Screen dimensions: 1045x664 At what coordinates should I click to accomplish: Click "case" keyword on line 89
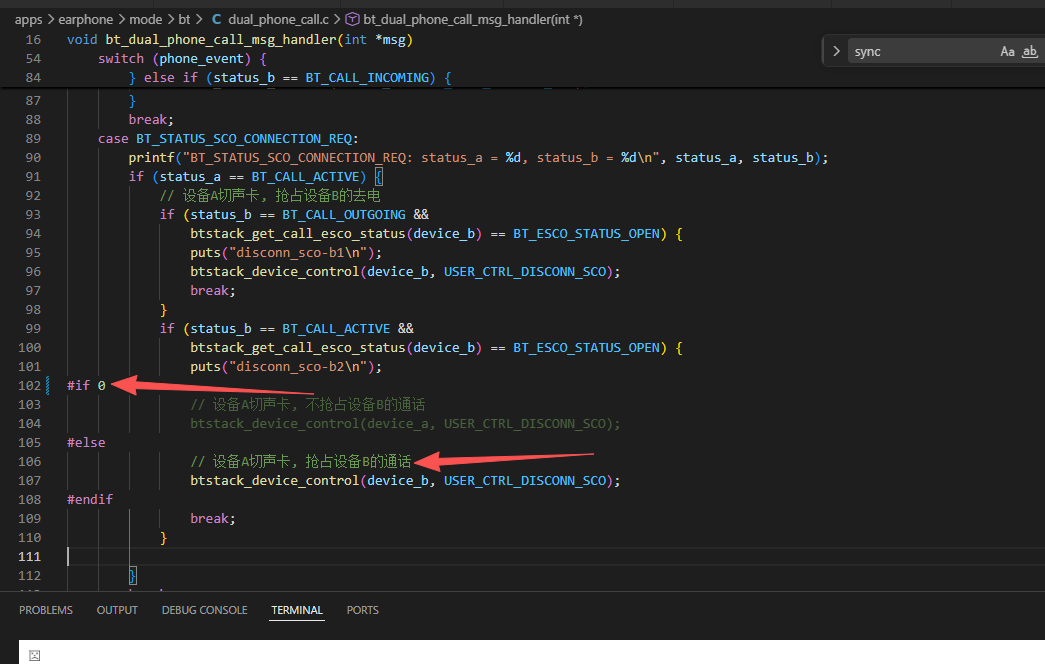(x=113, y=139)
